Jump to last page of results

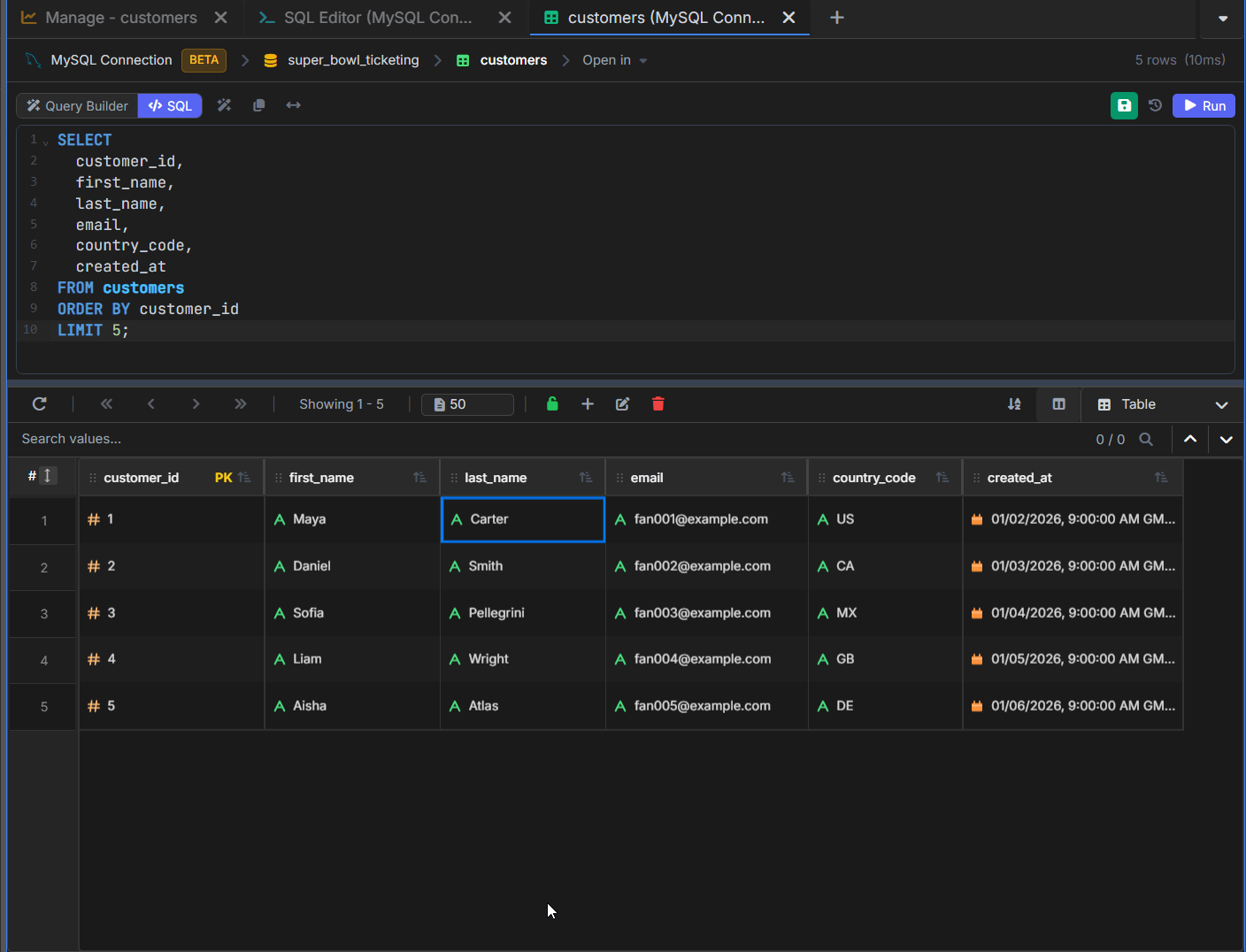tap(240, 404)
